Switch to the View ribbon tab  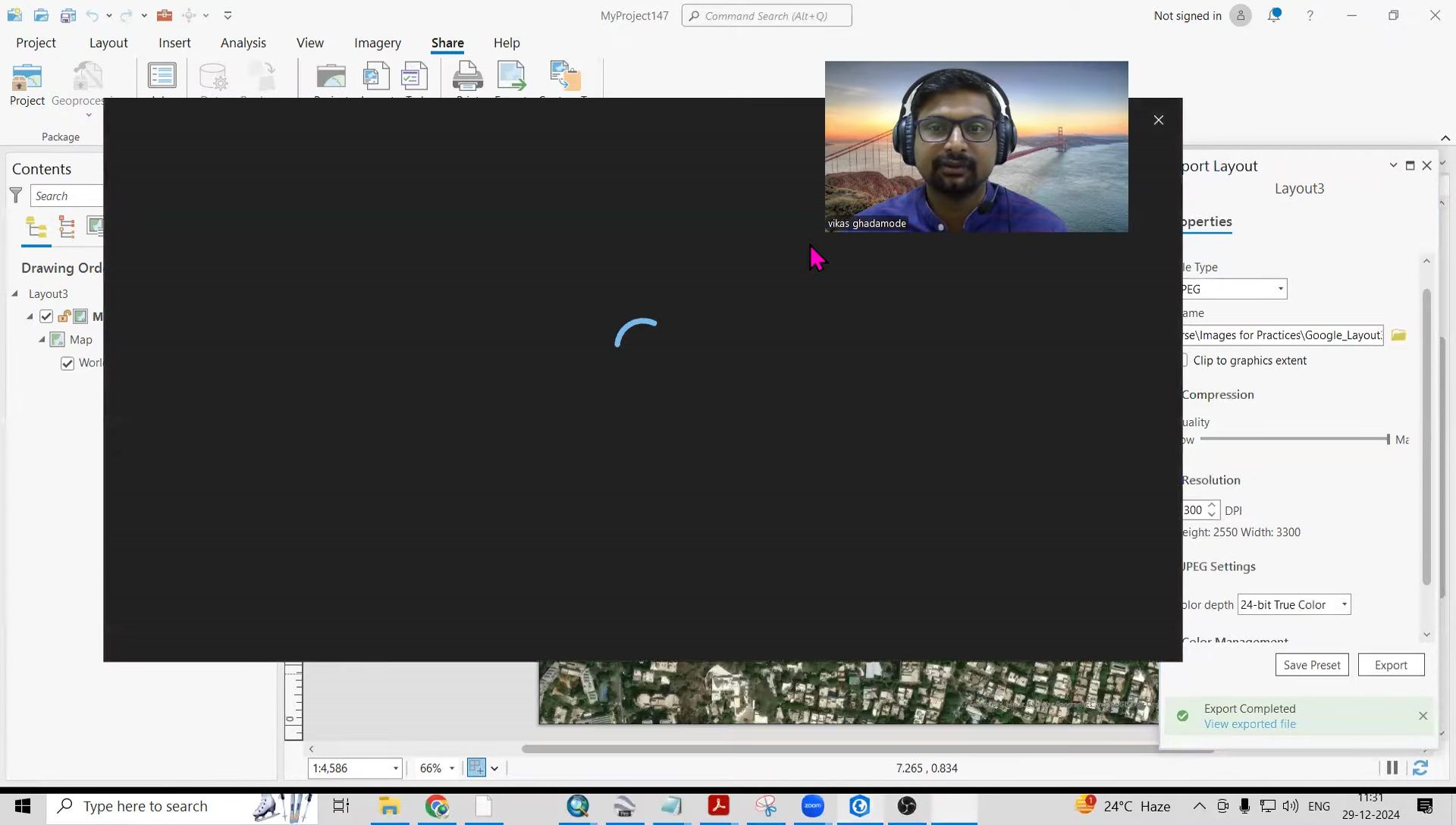(309, 43)
